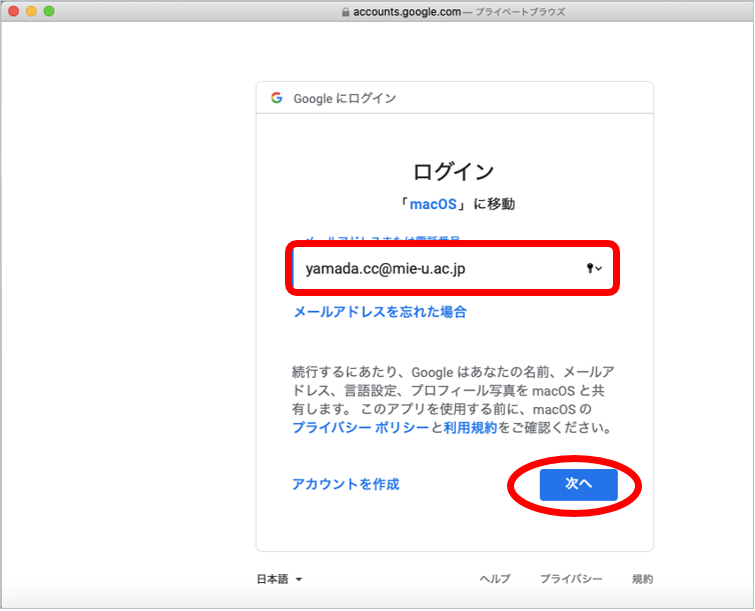Click the email address input field

(x=452, y=268)
